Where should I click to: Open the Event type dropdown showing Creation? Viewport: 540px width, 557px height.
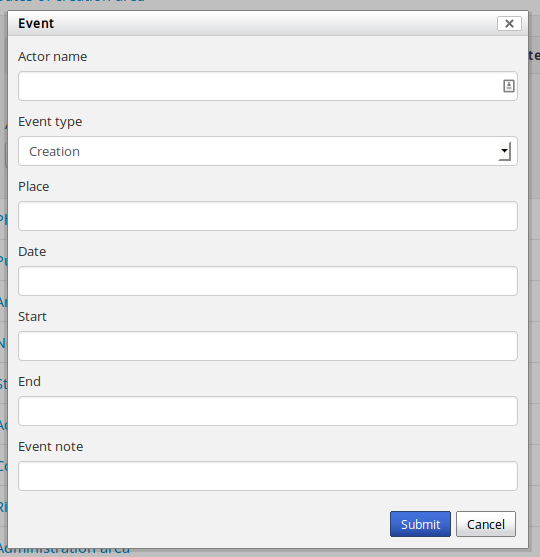coord(268,151)
